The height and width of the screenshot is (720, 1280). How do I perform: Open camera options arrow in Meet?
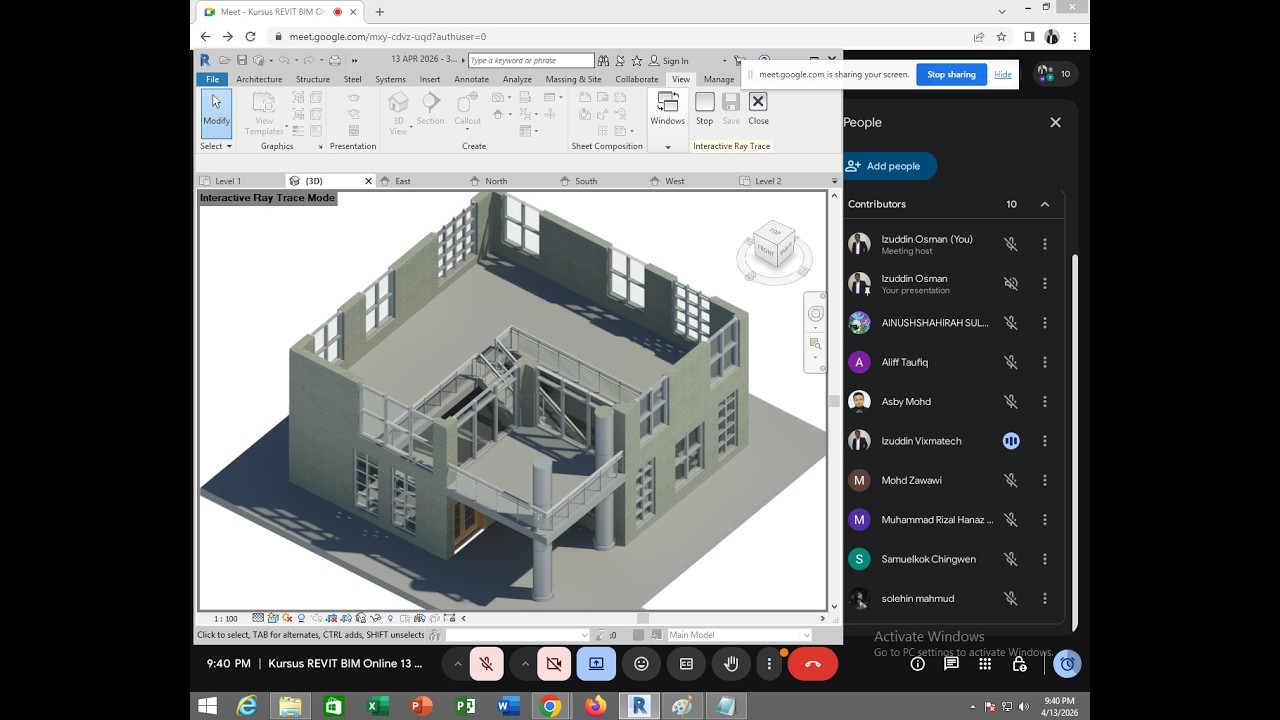click(x=524, y=663)
